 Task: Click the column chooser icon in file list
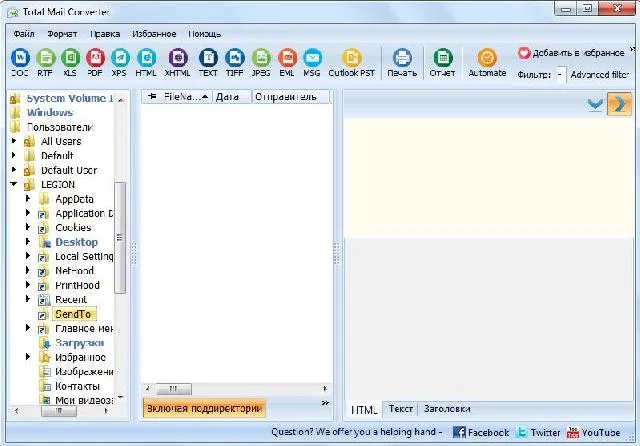point(152,96)
